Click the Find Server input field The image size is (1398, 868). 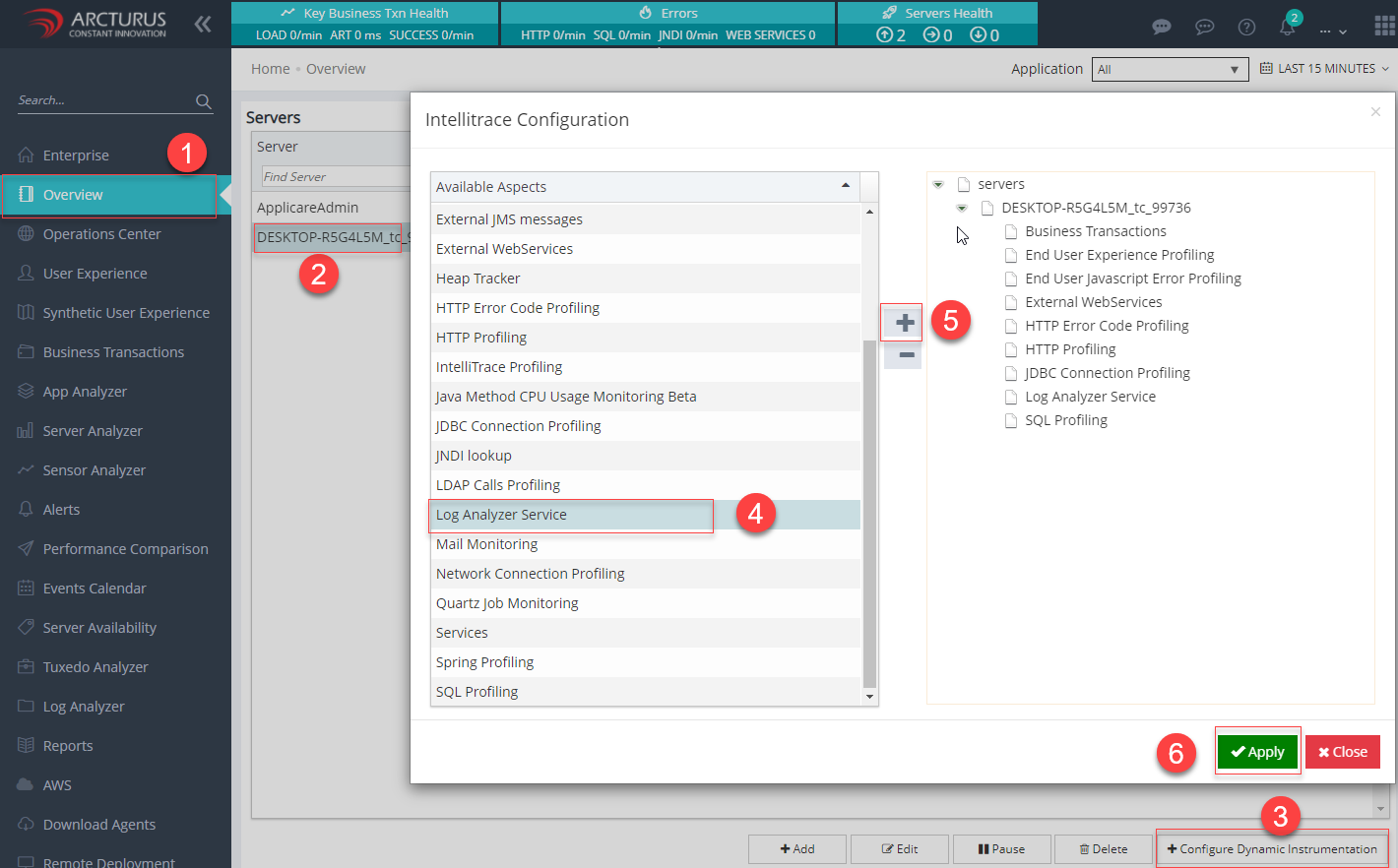[335, 177]
